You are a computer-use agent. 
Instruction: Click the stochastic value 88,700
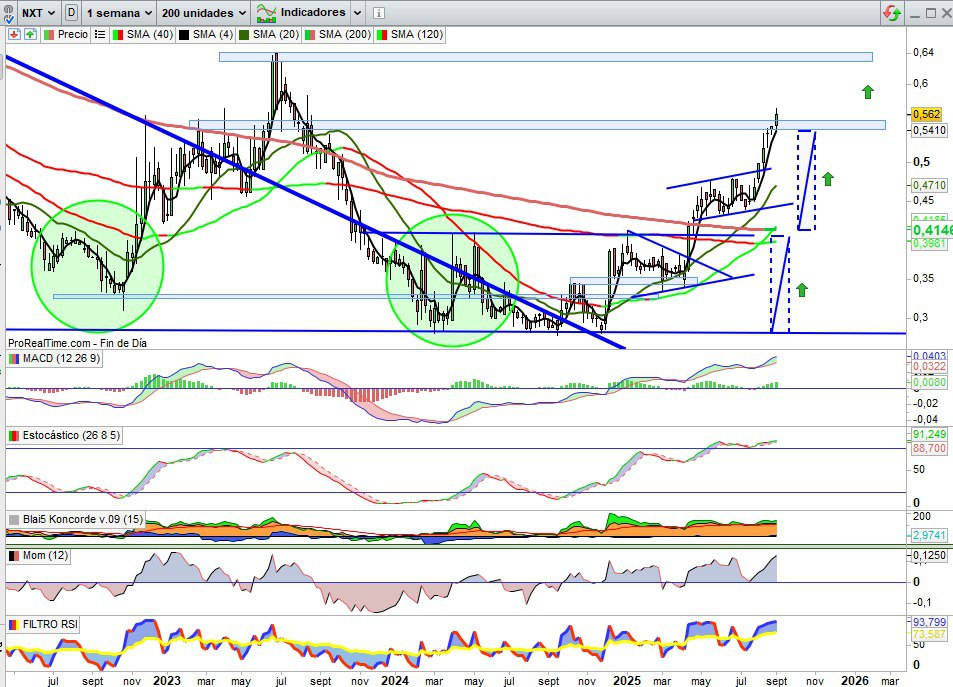pyautogui.click(x=929, y=449)
